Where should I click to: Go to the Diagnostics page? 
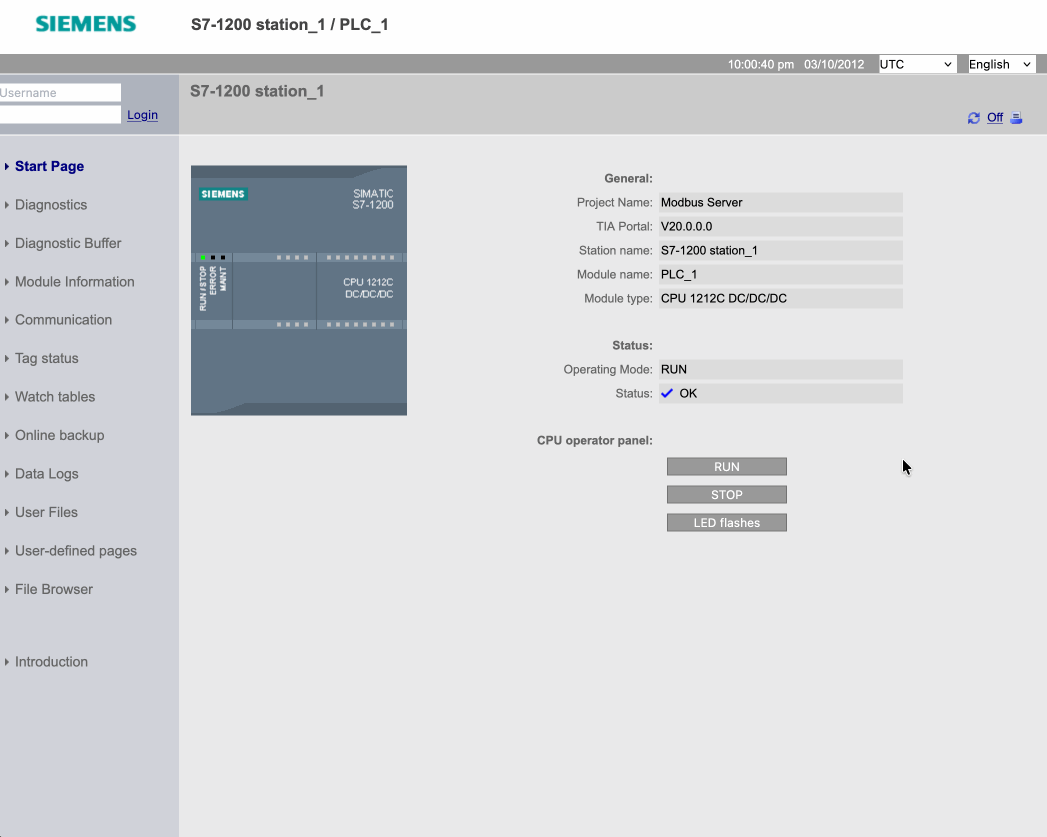tap(51, 205)
